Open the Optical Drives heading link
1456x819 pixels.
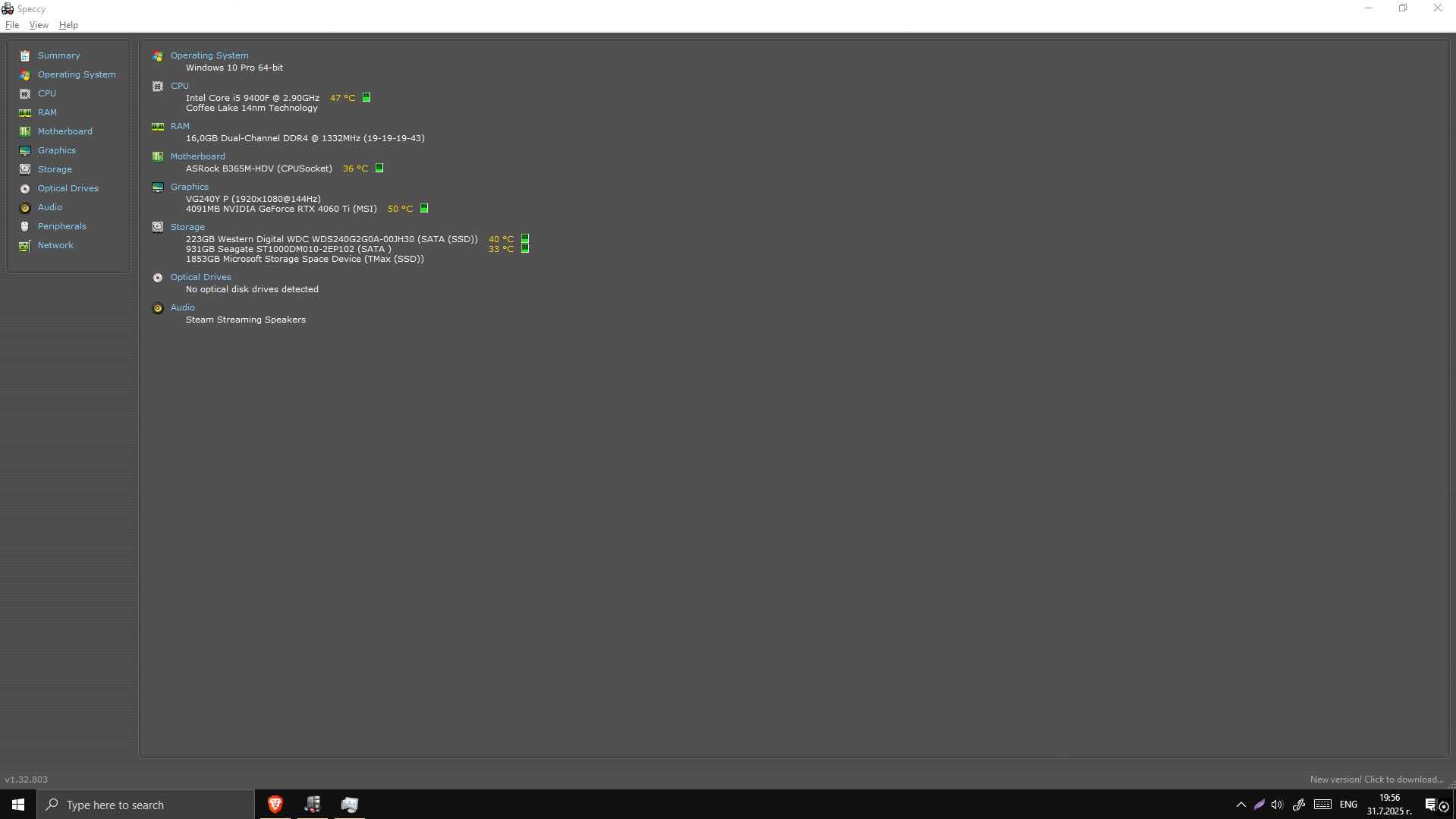click(200, 277)
